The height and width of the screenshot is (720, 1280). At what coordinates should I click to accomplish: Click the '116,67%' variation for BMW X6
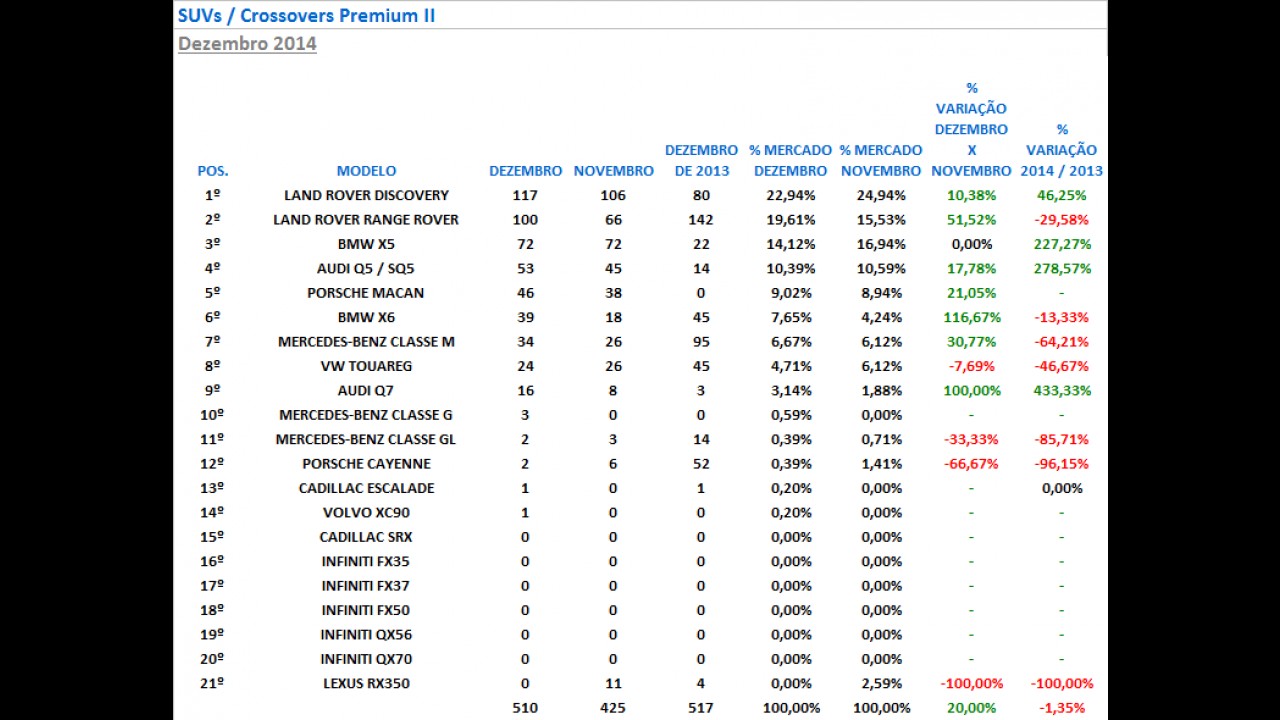tap(971, 317)
